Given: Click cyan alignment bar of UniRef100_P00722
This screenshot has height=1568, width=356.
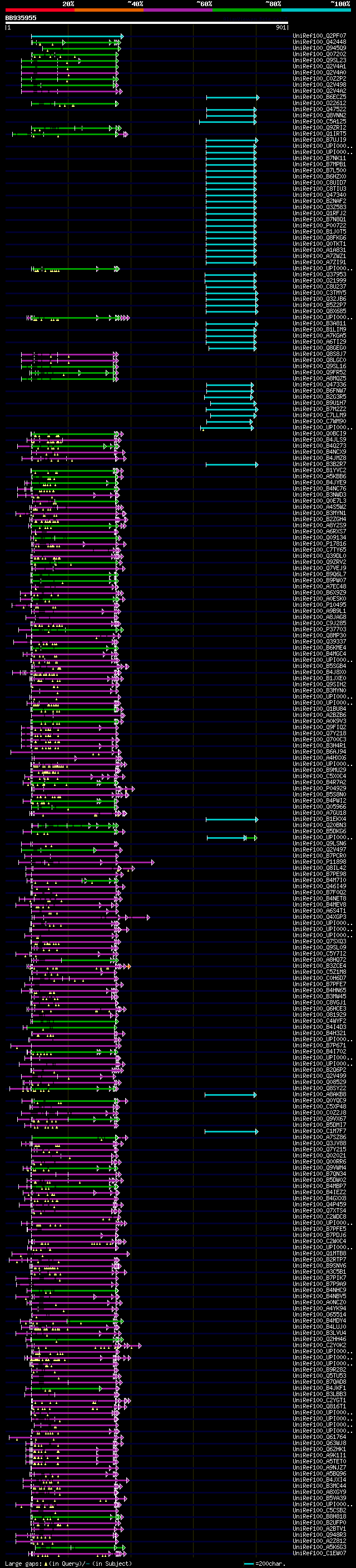Looking at the screenshot, I should pos(232,226).
